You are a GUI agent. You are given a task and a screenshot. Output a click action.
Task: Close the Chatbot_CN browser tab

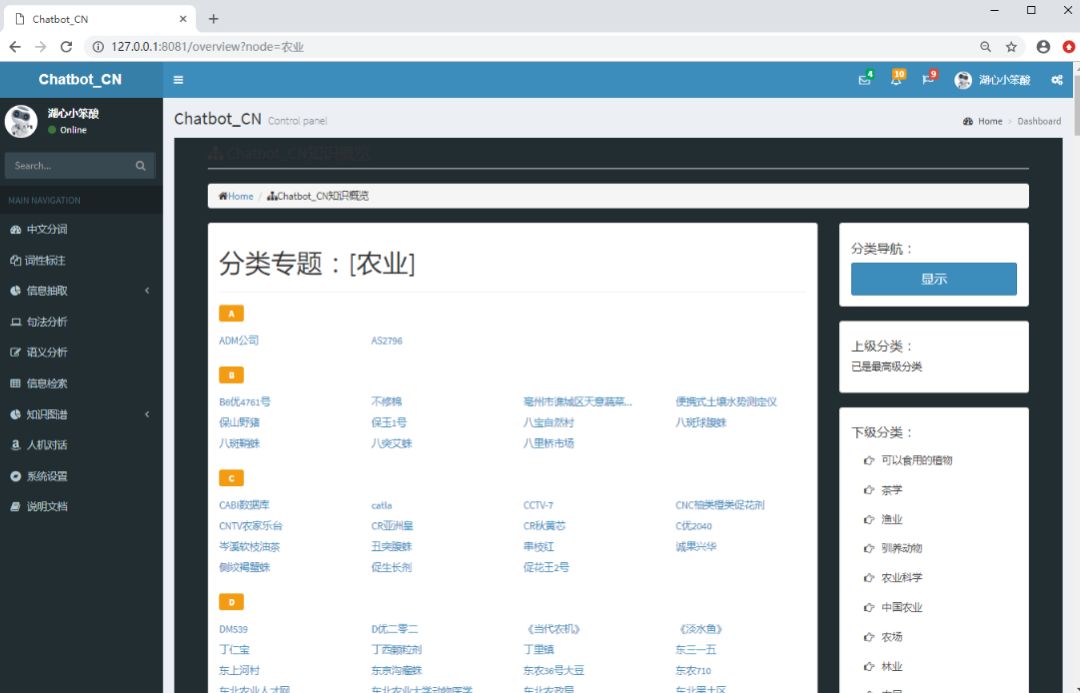tap(183, 19)
